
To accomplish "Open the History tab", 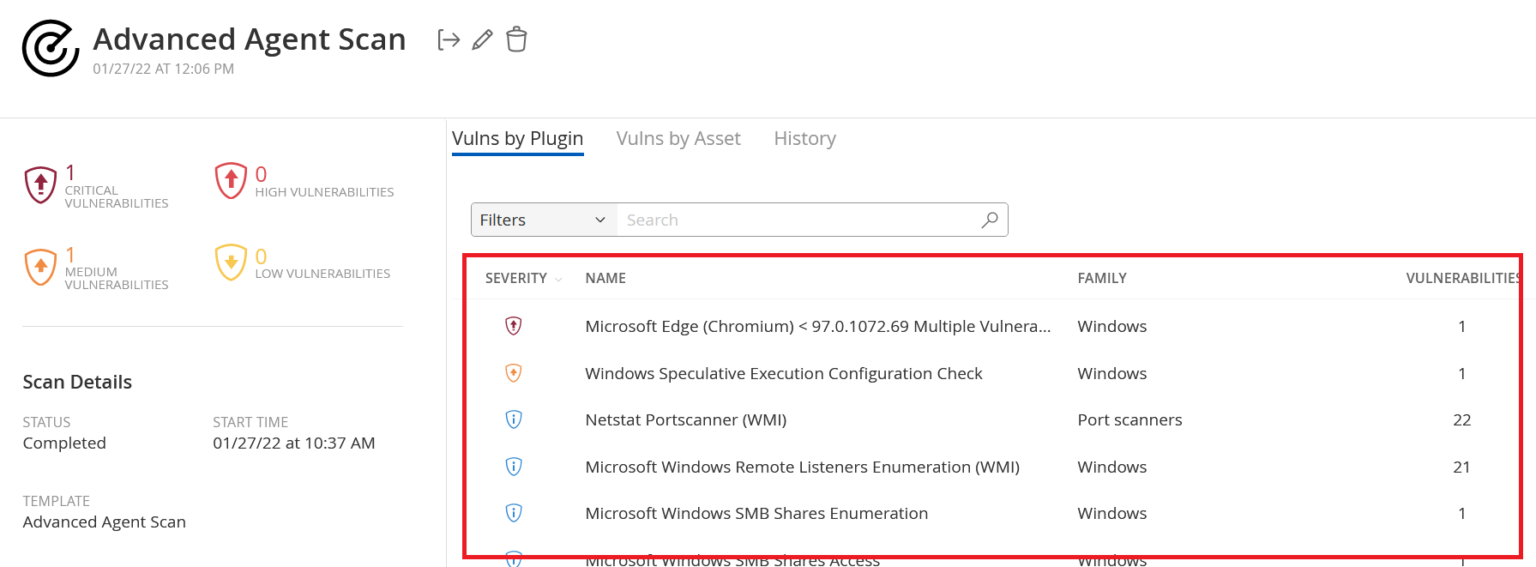I will 804,139.
